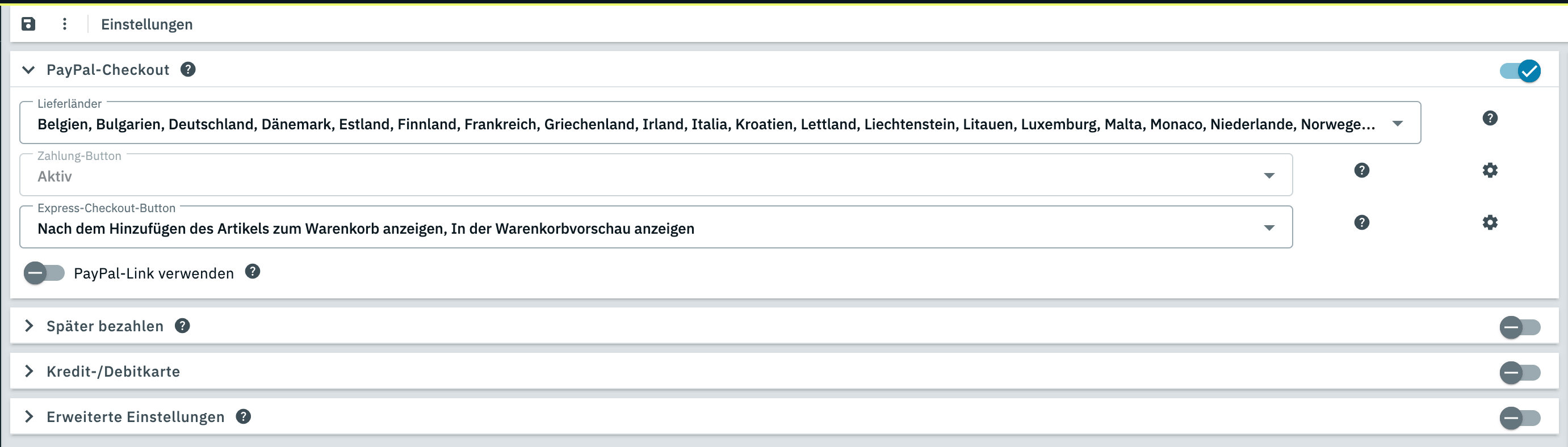The image size is (1568, 447).
Task: Collapse the PayPal-Checkout section chevron
Action: [x=28, y=70]
